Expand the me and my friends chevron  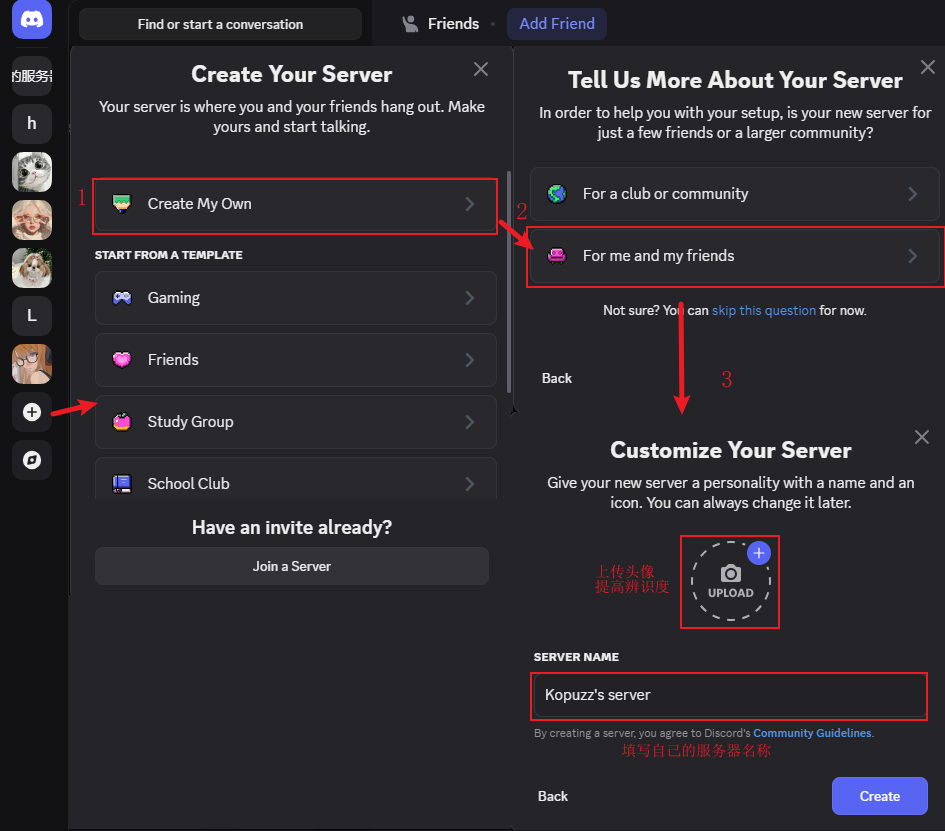(x=913, y=256)
